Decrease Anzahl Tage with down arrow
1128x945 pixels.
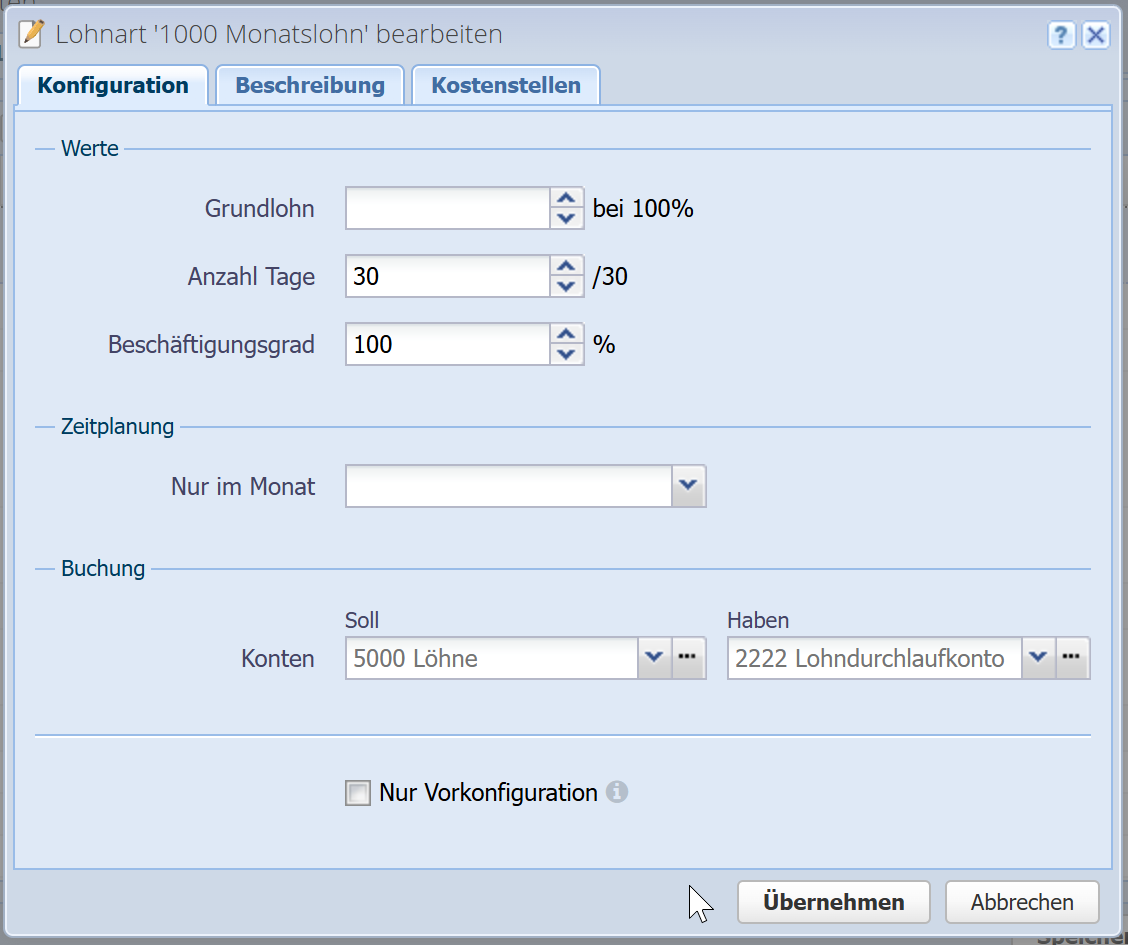tap(567, 286)
